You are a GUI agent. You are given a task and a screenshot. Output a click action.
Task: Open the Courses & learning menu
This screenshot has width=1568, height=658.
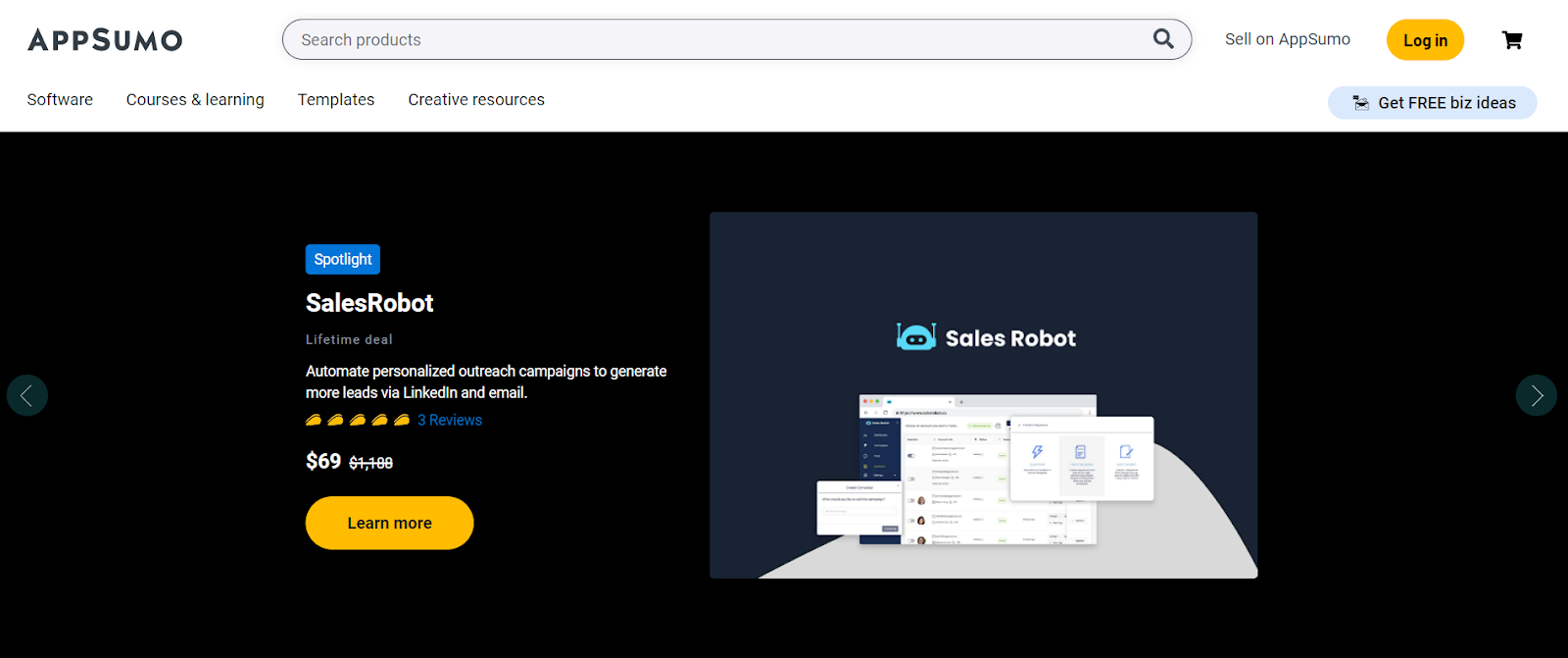tap(195, 100)
